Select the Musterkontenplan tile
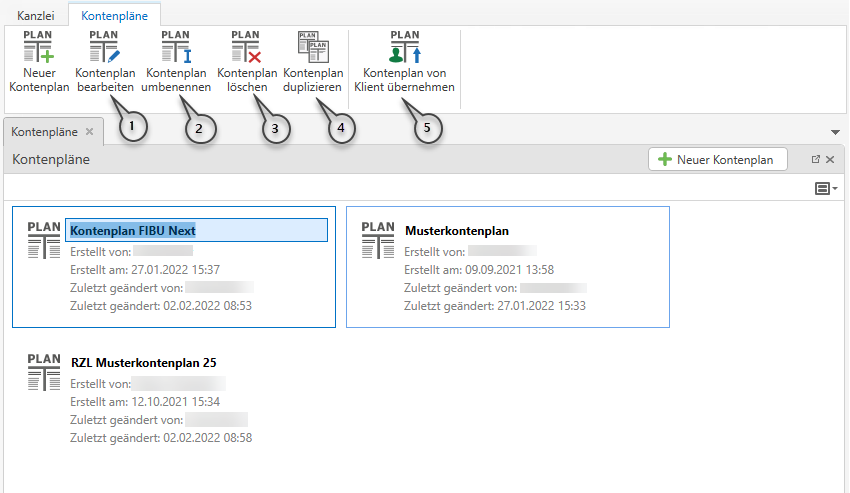The height and width of the screenshot is (493, 850). coord(507,267)
